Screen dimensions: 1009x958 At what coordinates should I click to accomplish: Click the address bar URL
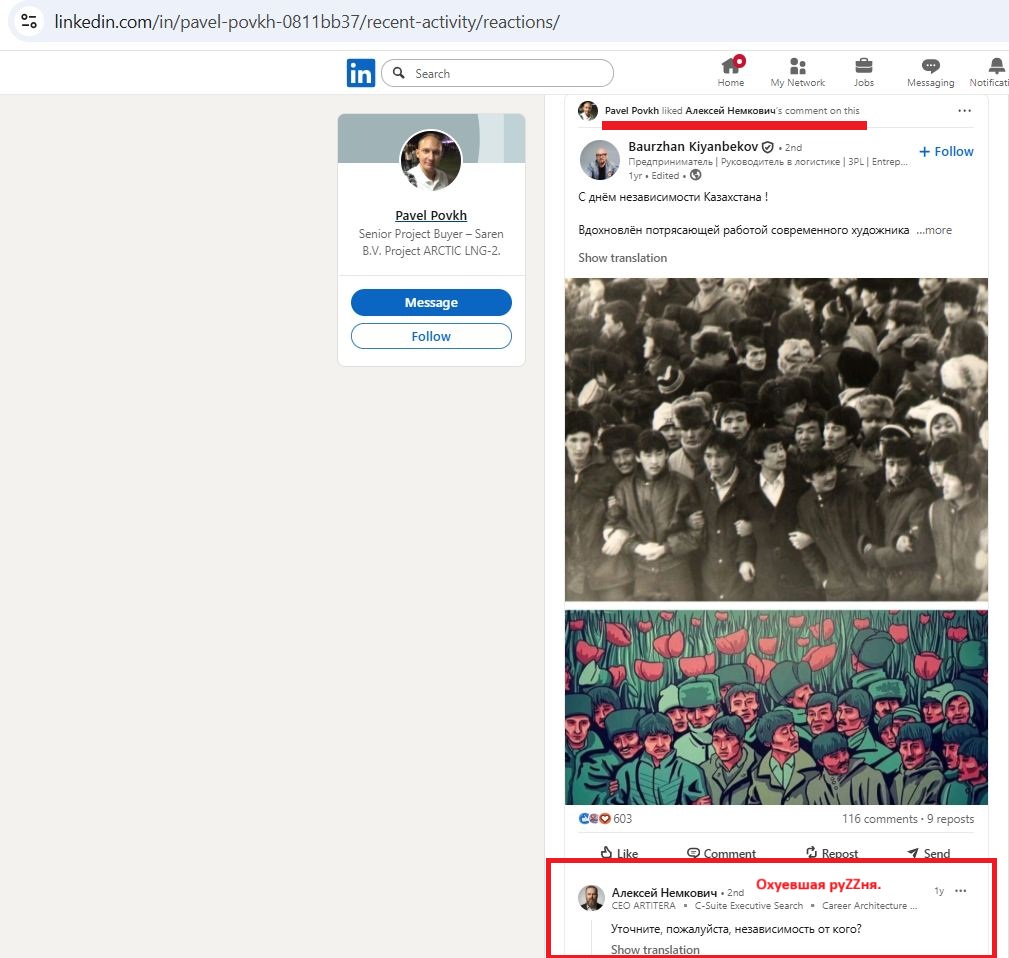[307, 22]
